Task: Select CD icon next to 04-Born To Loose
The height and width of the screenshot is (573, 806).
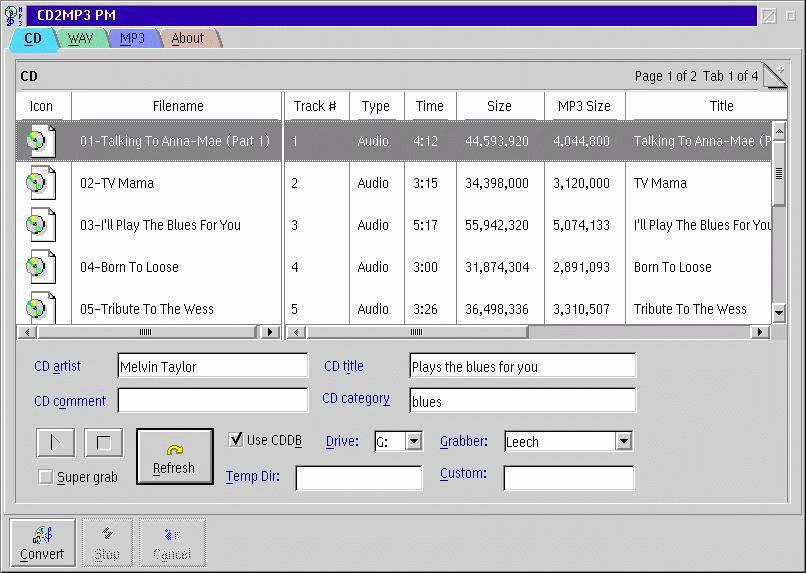Action: tap(41, 267)
